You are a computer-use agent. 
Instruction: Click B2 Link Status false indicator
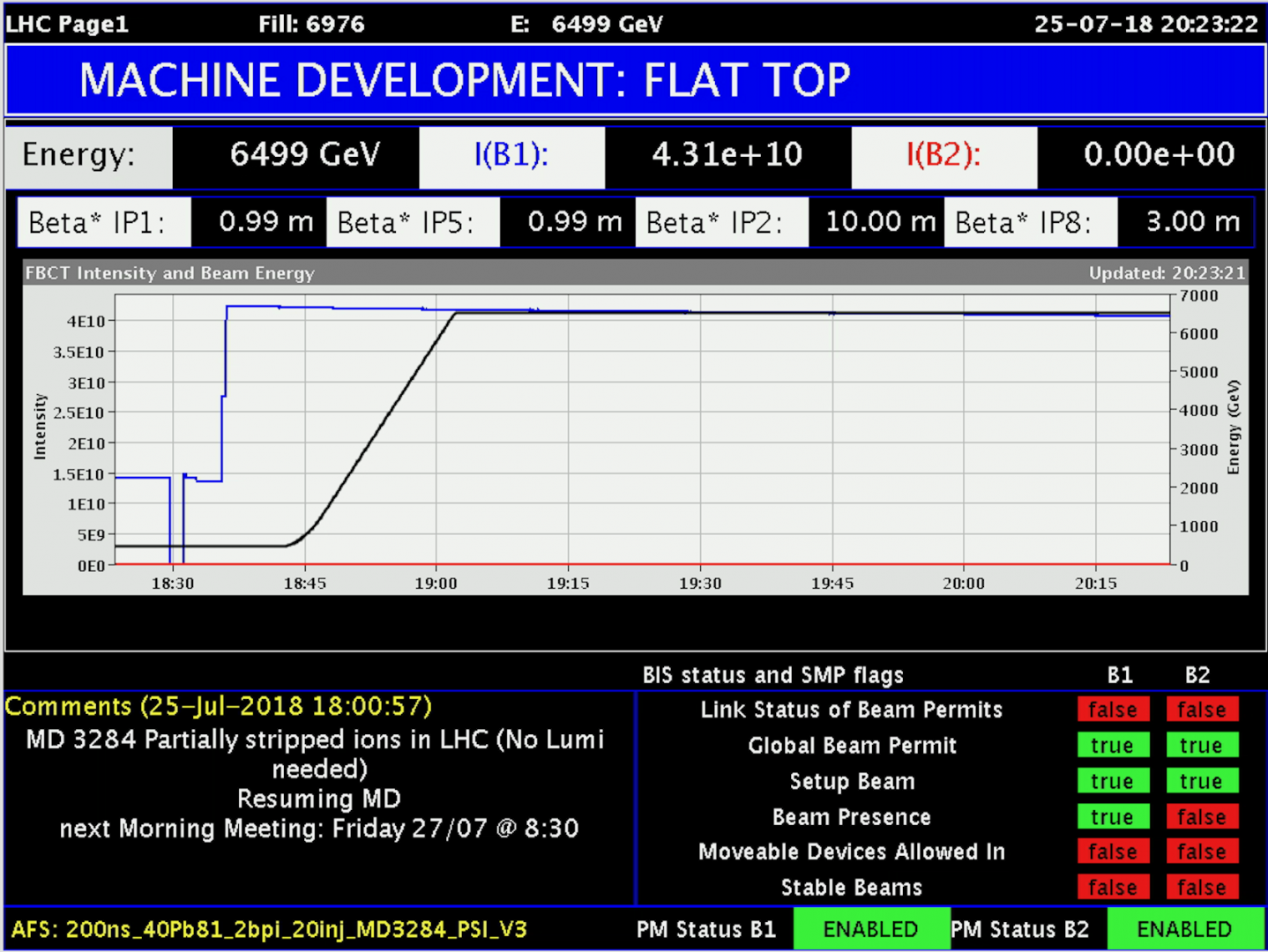click(1202, 710)
